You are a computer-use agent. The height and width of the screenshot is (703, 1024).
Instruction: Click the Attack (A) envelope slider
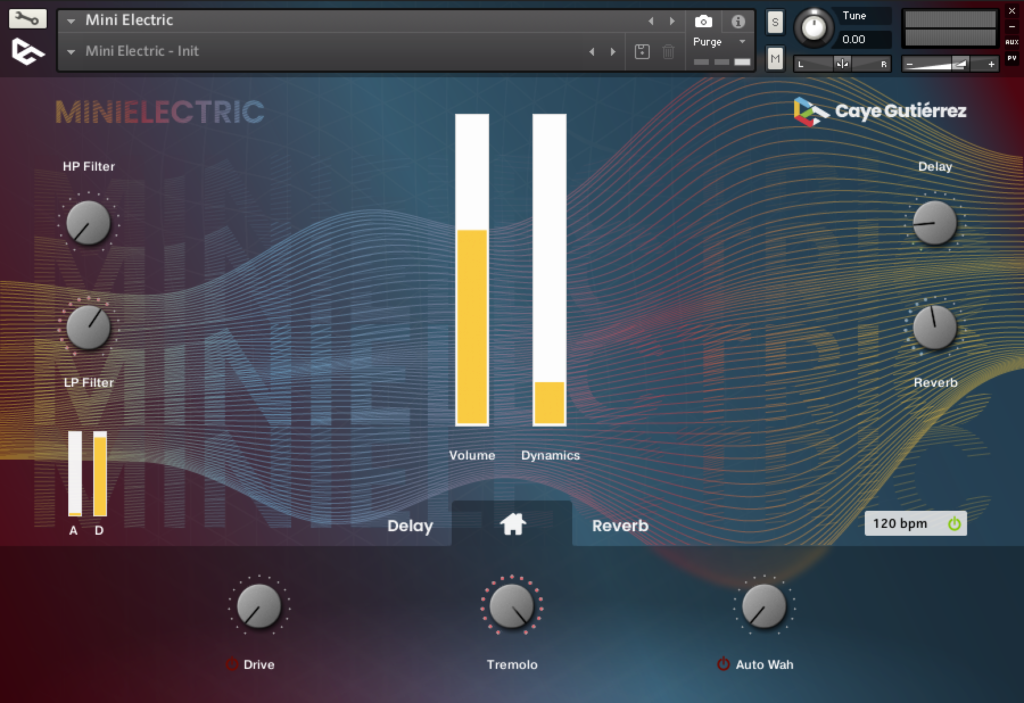(x=75, y=474)
